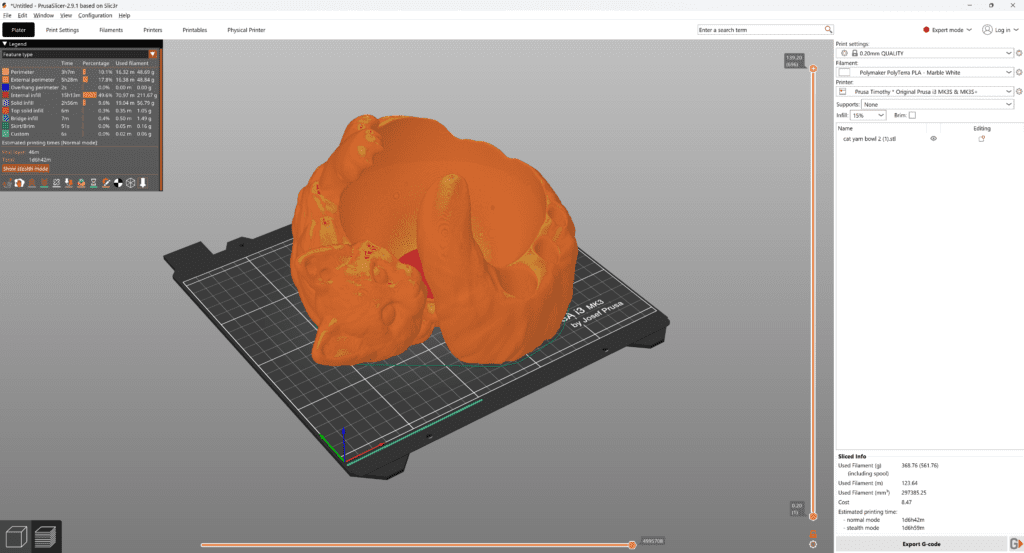Expand the Infill percentage dropdown
Screen dimensions: 1024x553
868,116
